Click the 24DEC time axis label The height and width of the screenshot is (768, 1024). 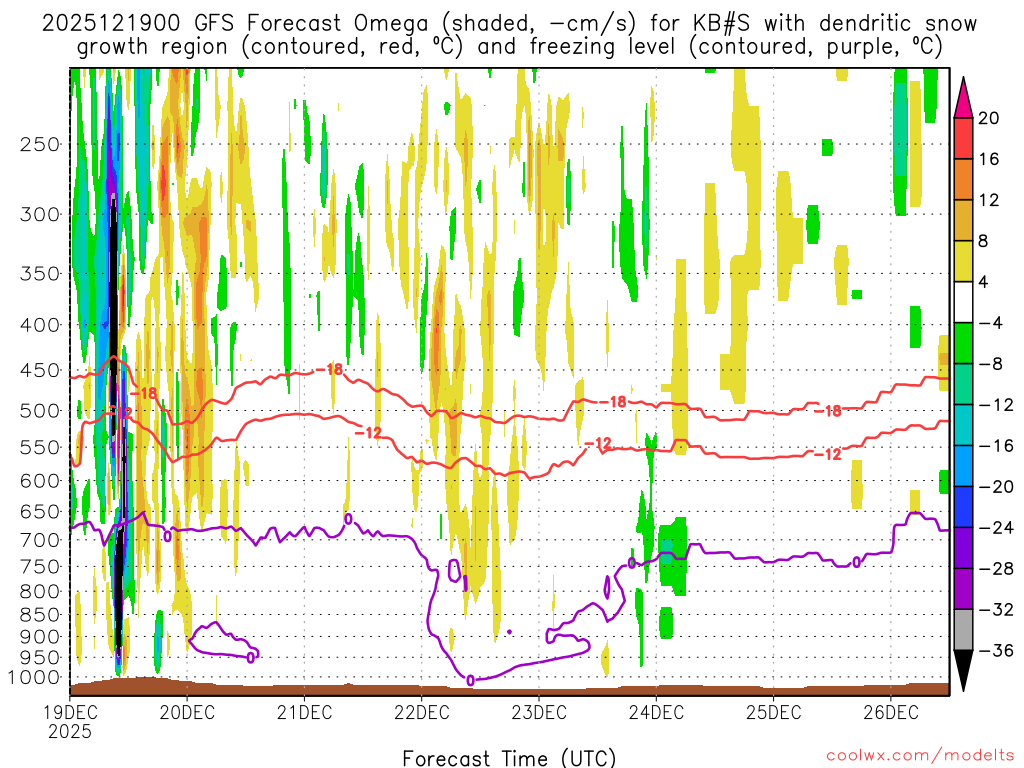[656, 712]
